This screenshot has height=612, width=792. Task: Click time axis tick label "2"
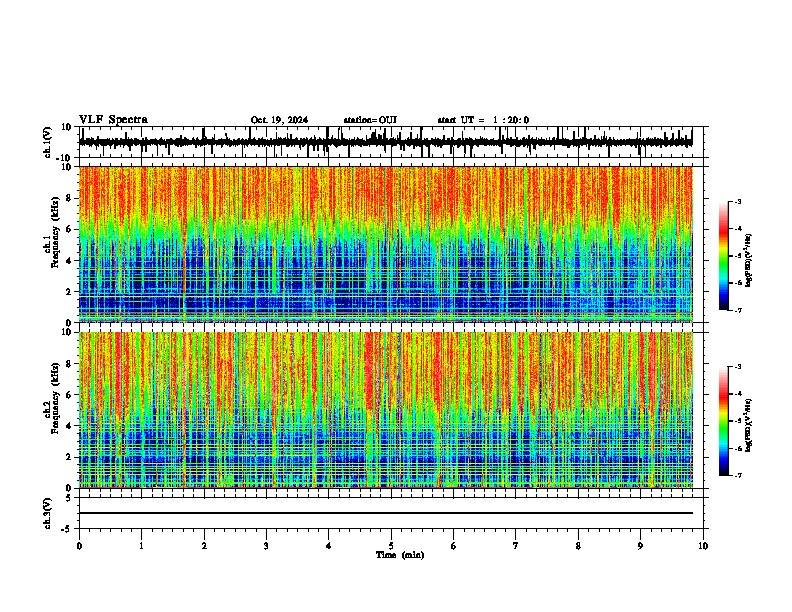[204, 546]
